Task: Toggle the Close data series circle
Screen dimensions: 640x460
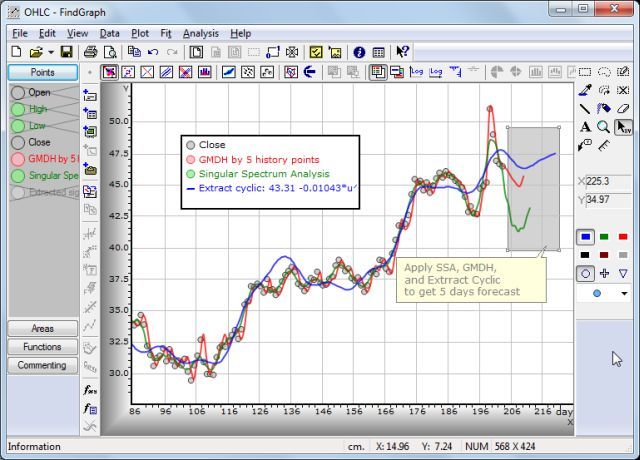Action: pyautogui.click(x=18, y=142)
